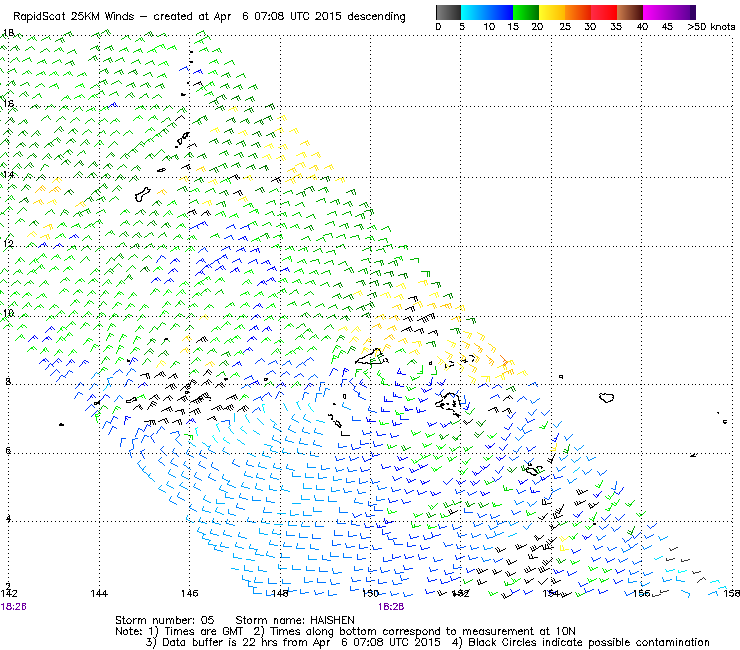The image size is (740, 650).
Task: Click the longitude axis label '148'
Action: 279,593
